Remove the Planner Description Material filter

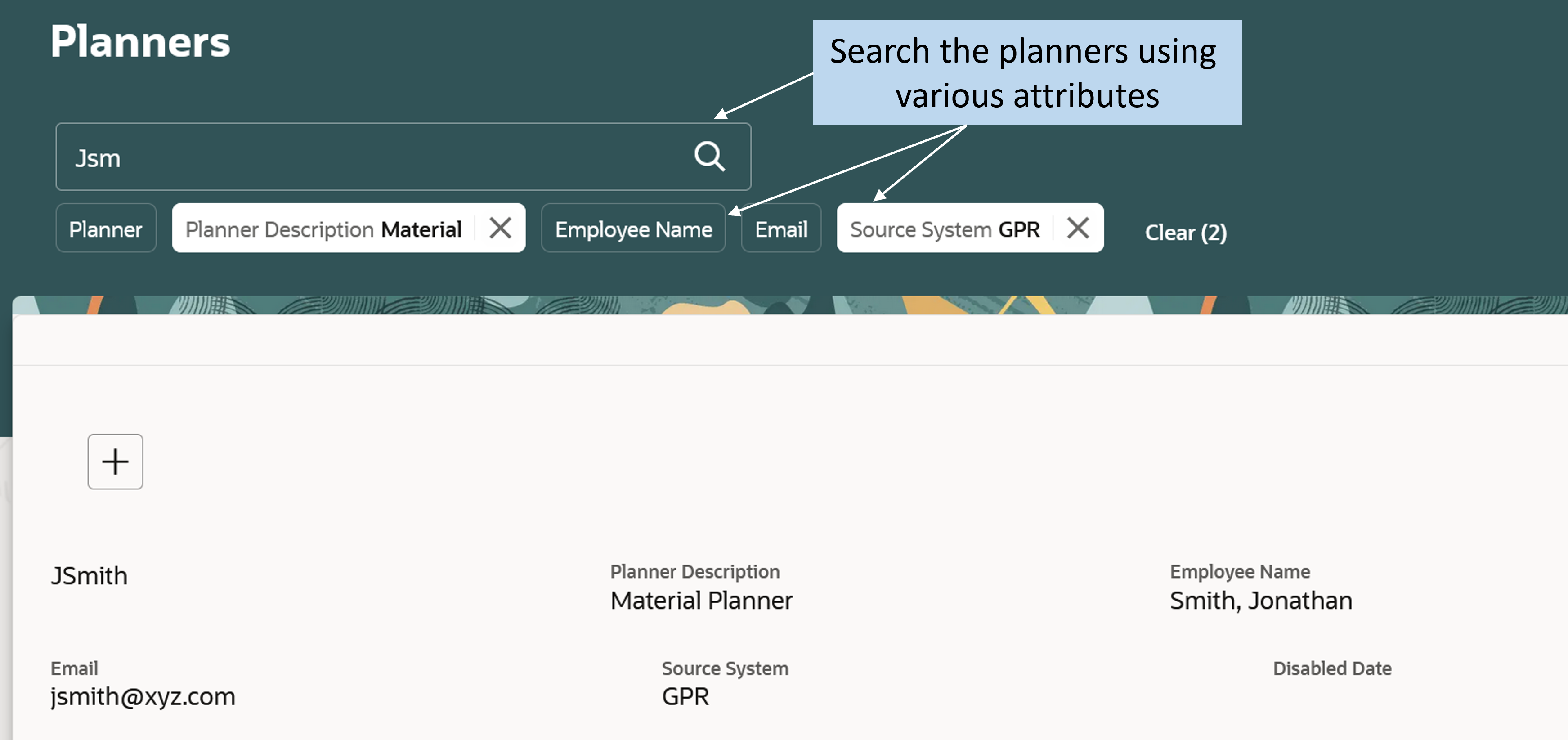click(500, 228)
